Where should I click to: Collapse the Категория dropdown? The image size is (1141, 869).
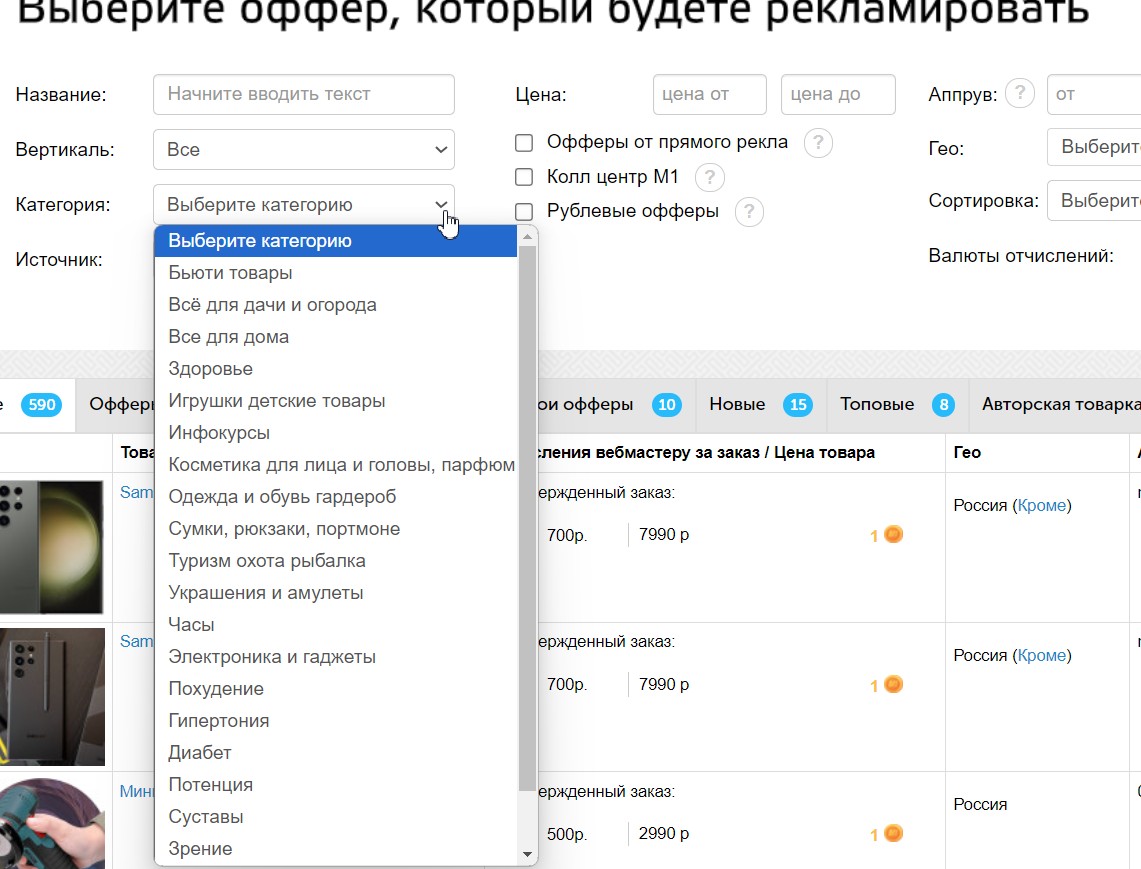(303, 205)
